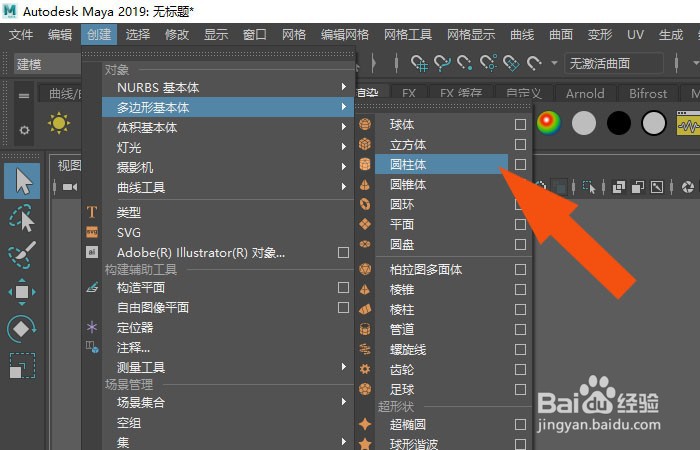The height and width of the screenshot is (450, 700).
Task: Open options box for 平面
Action: [x=520, y=225]
